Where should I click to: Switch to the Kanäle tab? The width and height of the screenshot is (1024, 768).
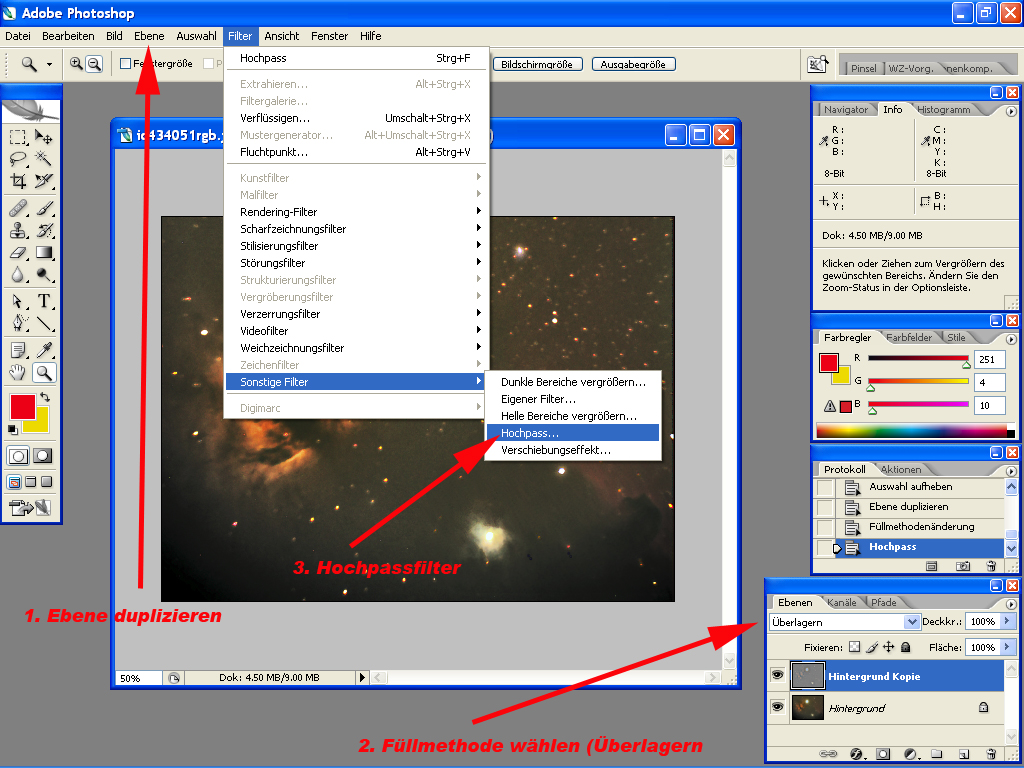click(x=841, y=602)
